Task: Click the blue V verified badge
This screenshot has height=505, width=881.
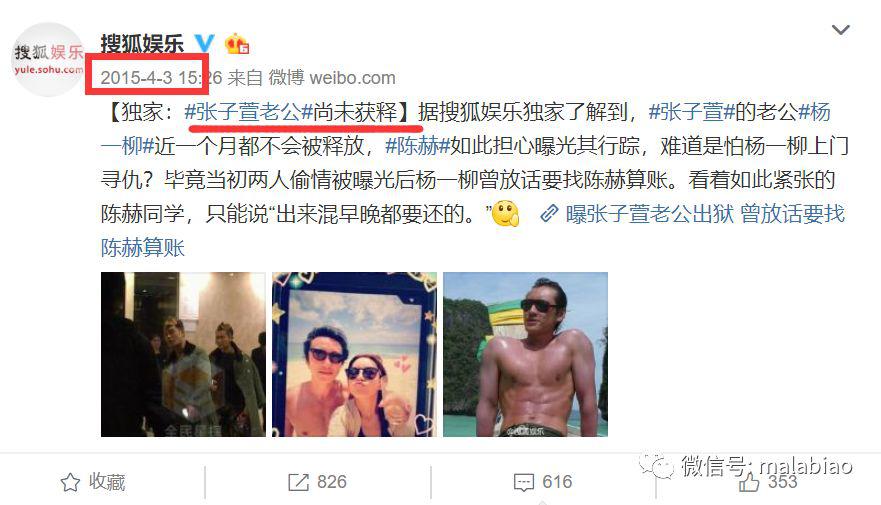Action: (x=205, y=43)
